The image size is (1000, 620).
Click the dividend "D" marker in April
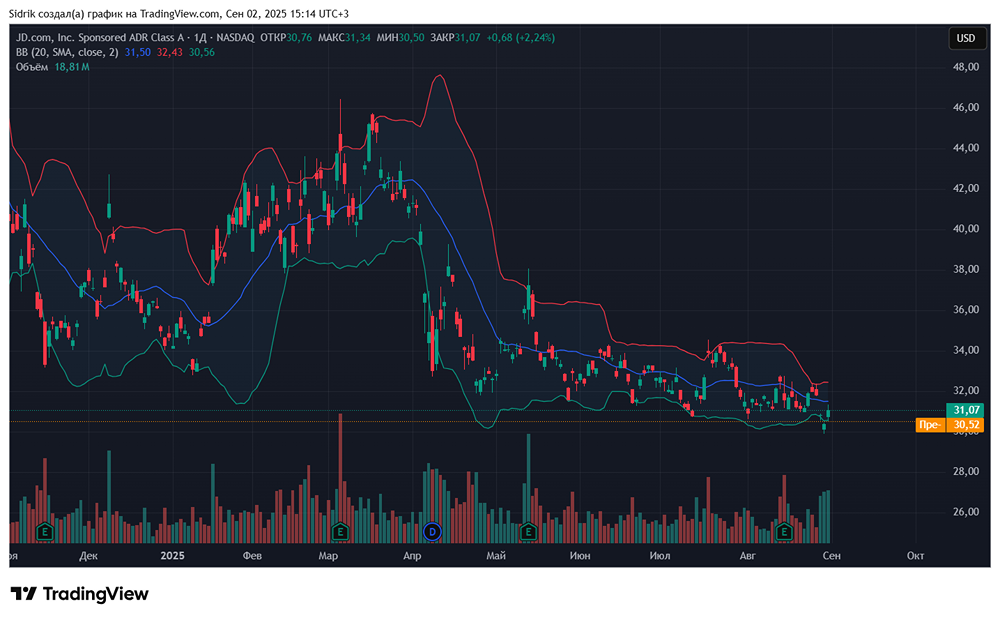click(432, 530)
